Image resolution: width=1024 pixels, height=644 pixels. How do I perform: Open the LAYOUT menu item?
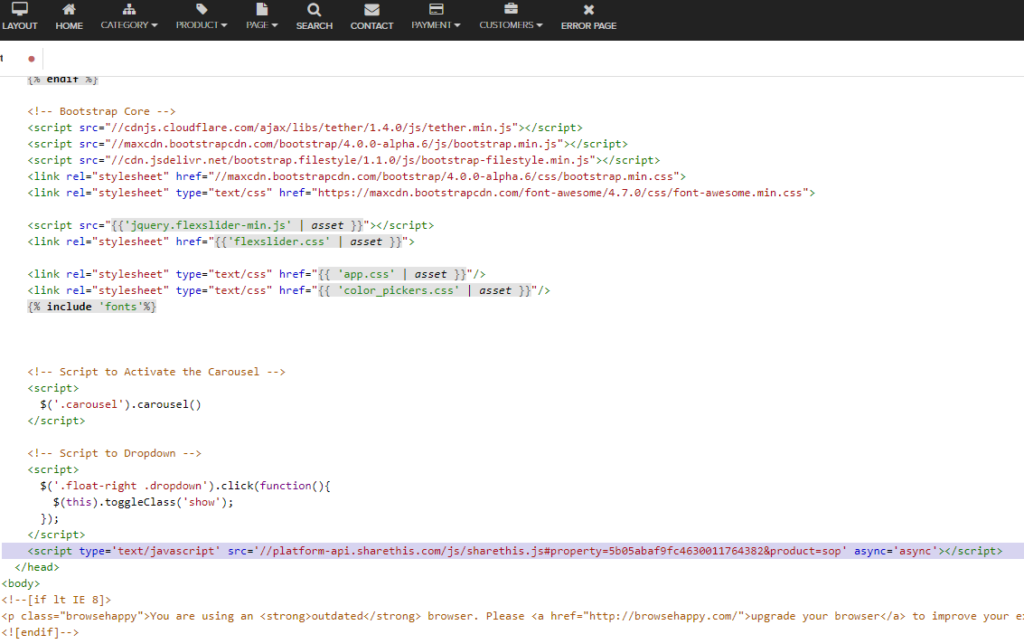20,25
